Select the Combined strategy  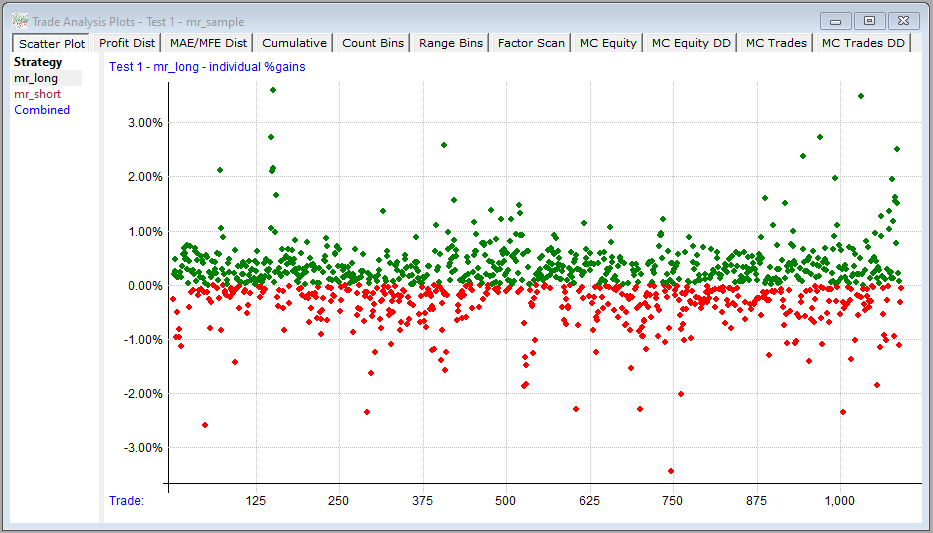point(42,110)
